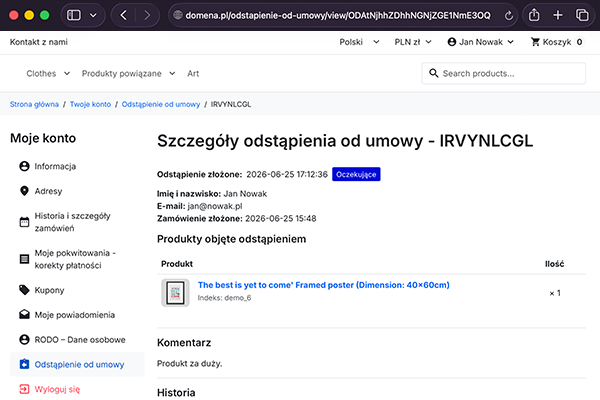Image resolution: width=600 pixels, height=400 pixels.
Task: Open the browser share icon
Action: [x=534, y=15]
